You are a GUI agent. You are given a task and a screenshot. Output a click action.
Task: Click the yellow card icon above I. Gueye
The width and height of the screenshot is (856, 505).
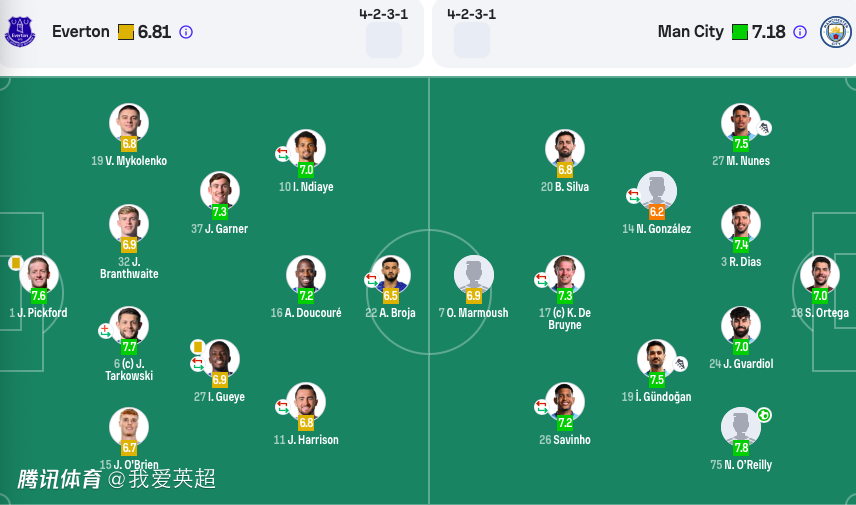(x=198, y=347)
